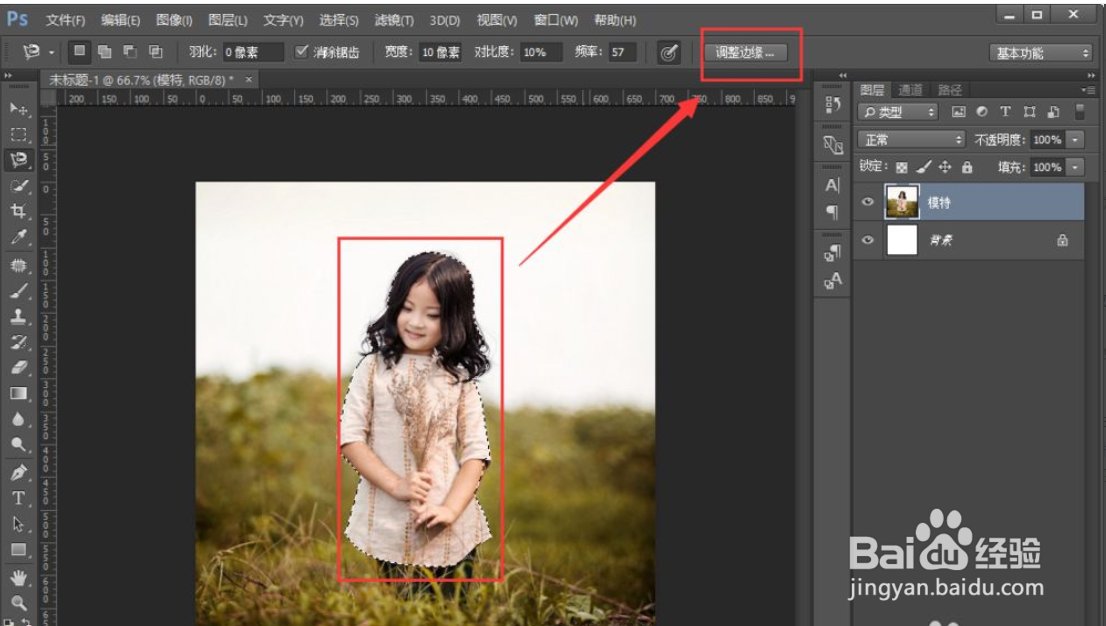Select the Path Selection tool
The image size is (1106, 626).
(18, 524)
